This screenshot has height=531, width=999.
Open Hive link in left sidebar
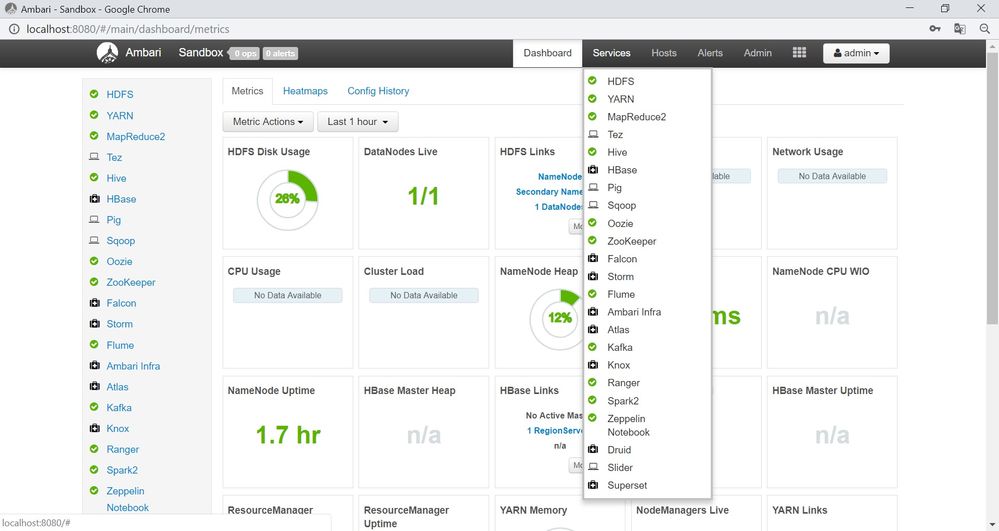point(116,178)
